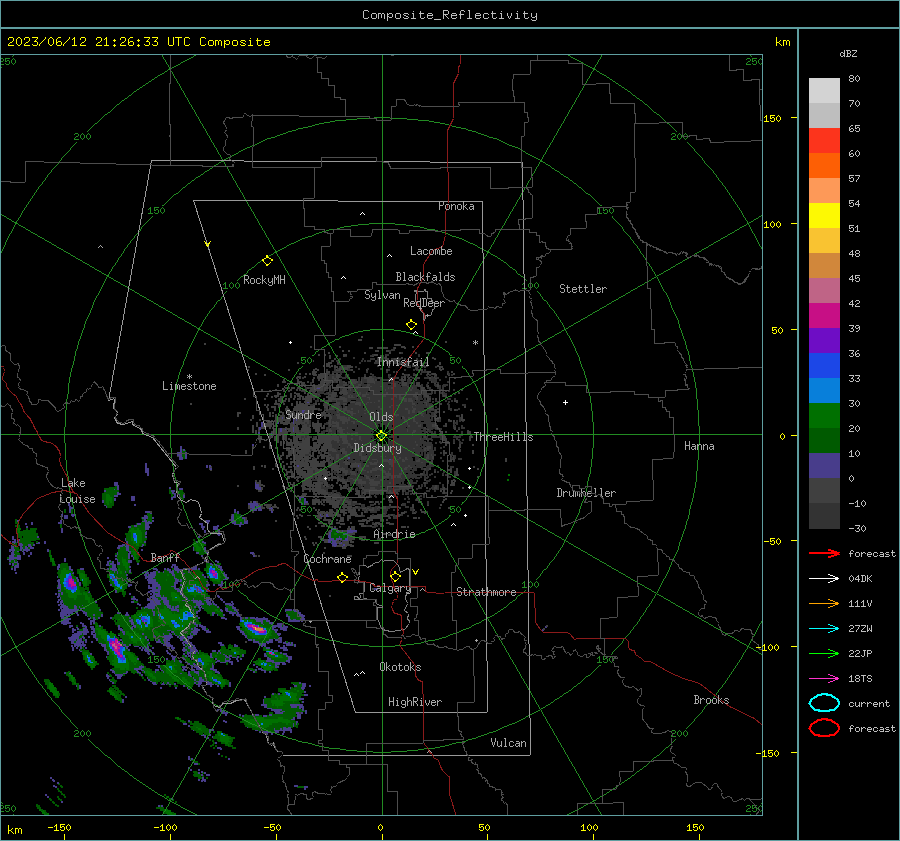Select the asterisk marker east of Innisfail
This screenshot has height=841, width=900.
pyautogui.click(x=475, y=343)
